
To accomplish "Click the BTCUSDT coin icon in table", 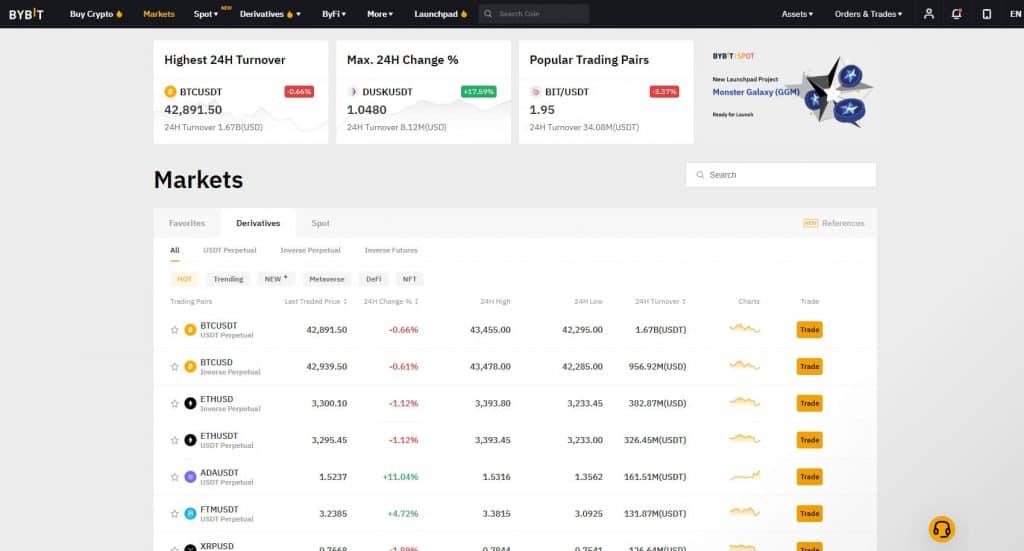I will [x=190, y=330].
